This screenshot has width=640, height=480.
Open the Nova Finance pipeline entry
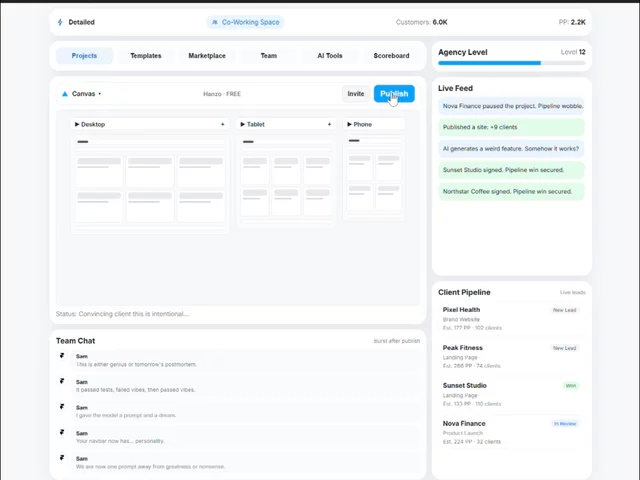click(512, 432)
